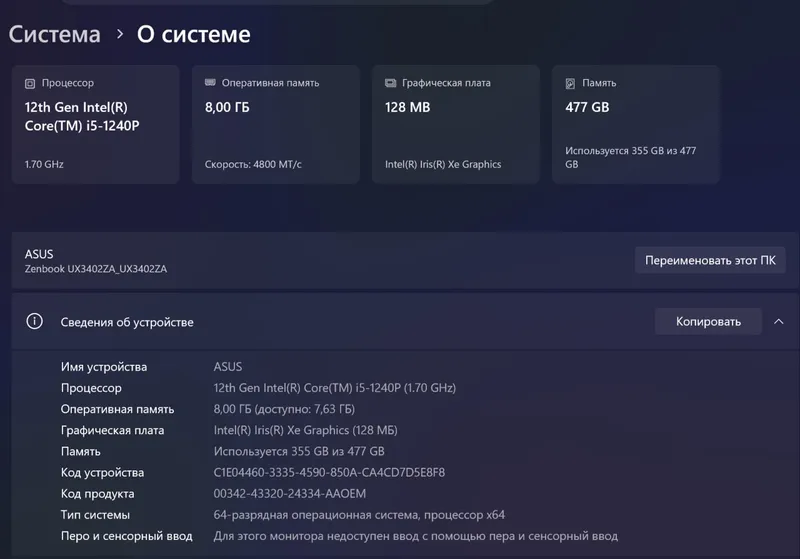The height and width of the screenshot is (559, 800).
Task: Click the RAM icon in Оперативная память card
Action: [210, 83]
